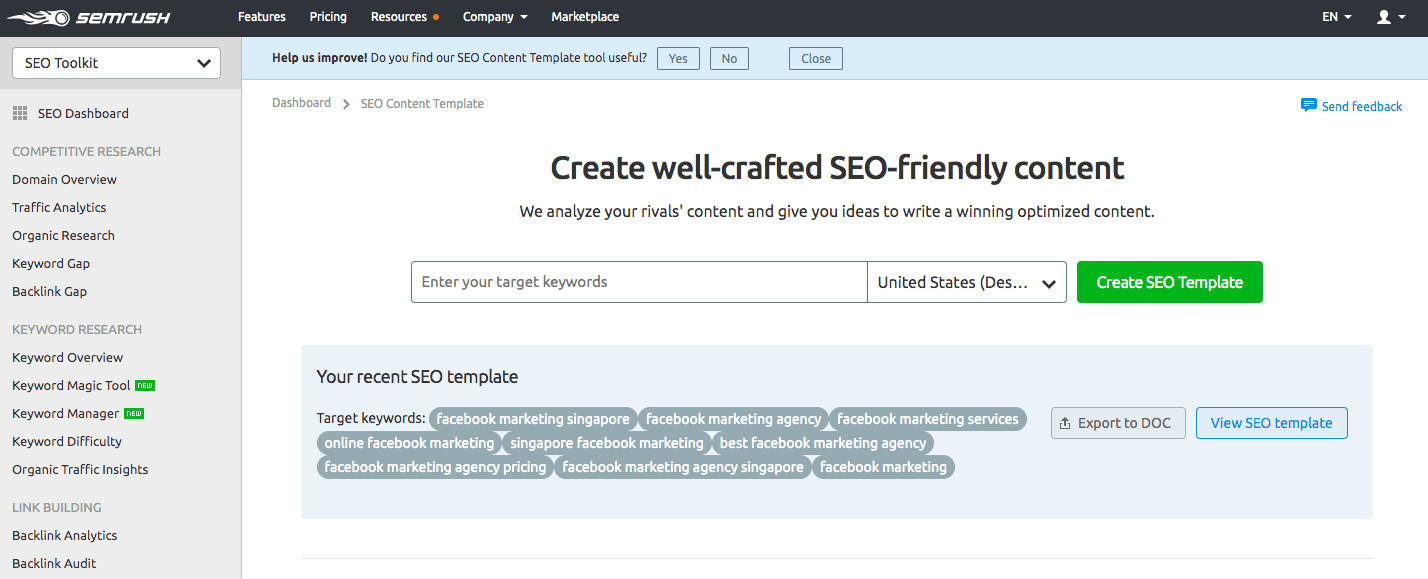1428x579 pixels.
Task: Open the user account icon menu
Action: pos(1391,17)
